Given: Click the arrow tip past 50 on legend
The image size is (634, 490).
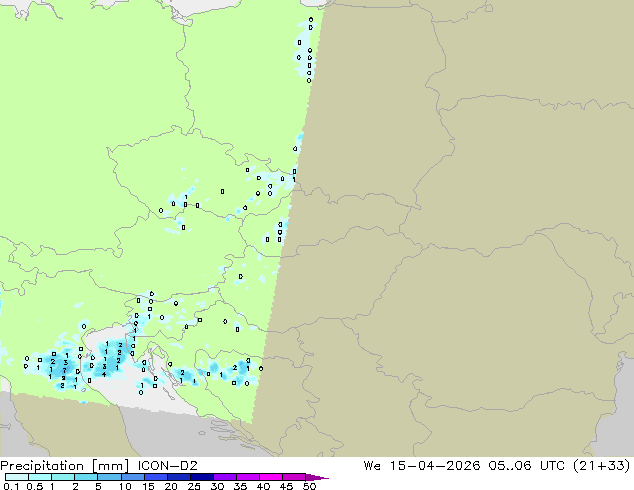Looking at the screenshot, I should pyautogui.click(x=317, y=477).
